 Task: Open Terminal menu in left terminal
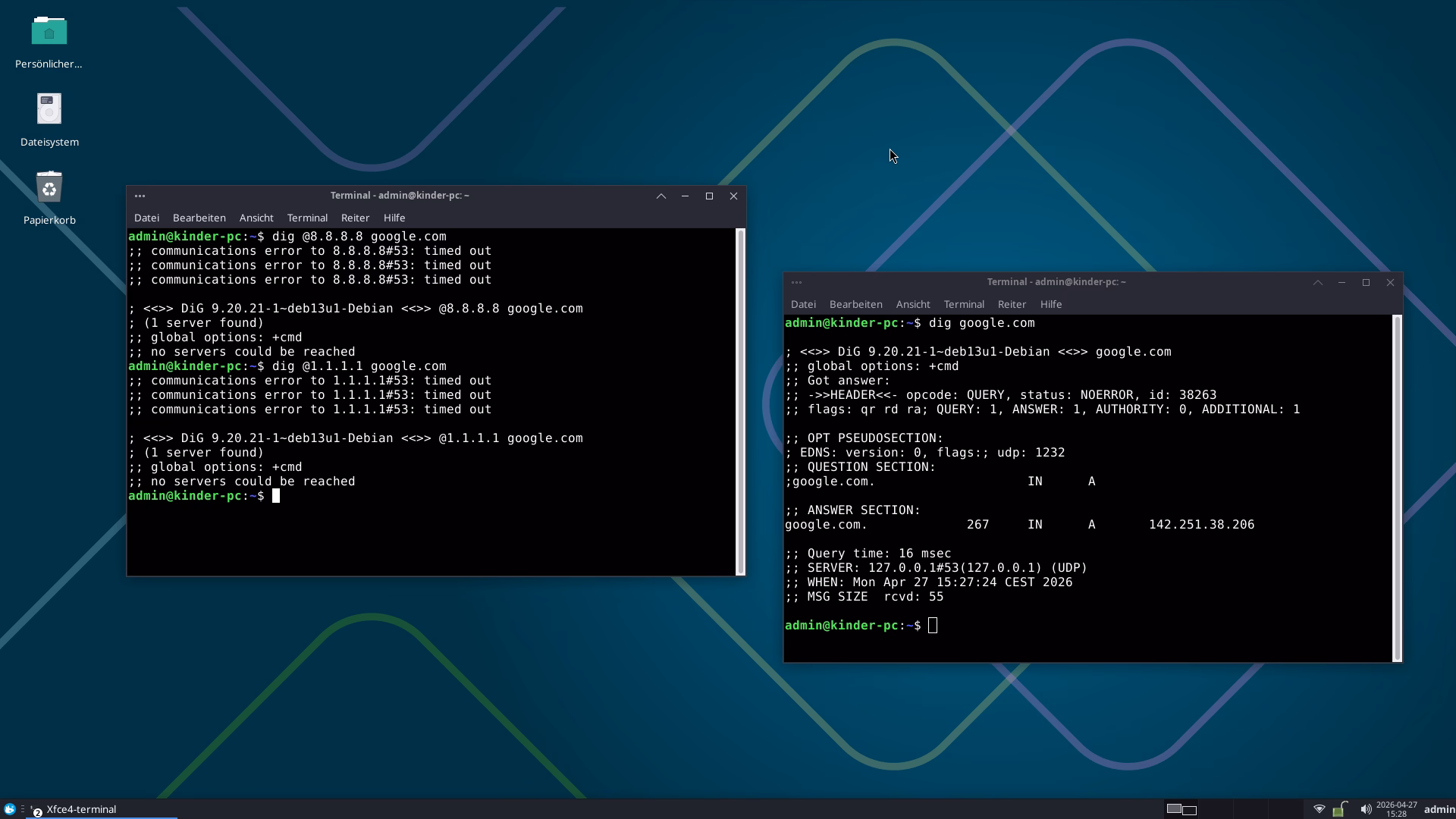tap(307, 218)
